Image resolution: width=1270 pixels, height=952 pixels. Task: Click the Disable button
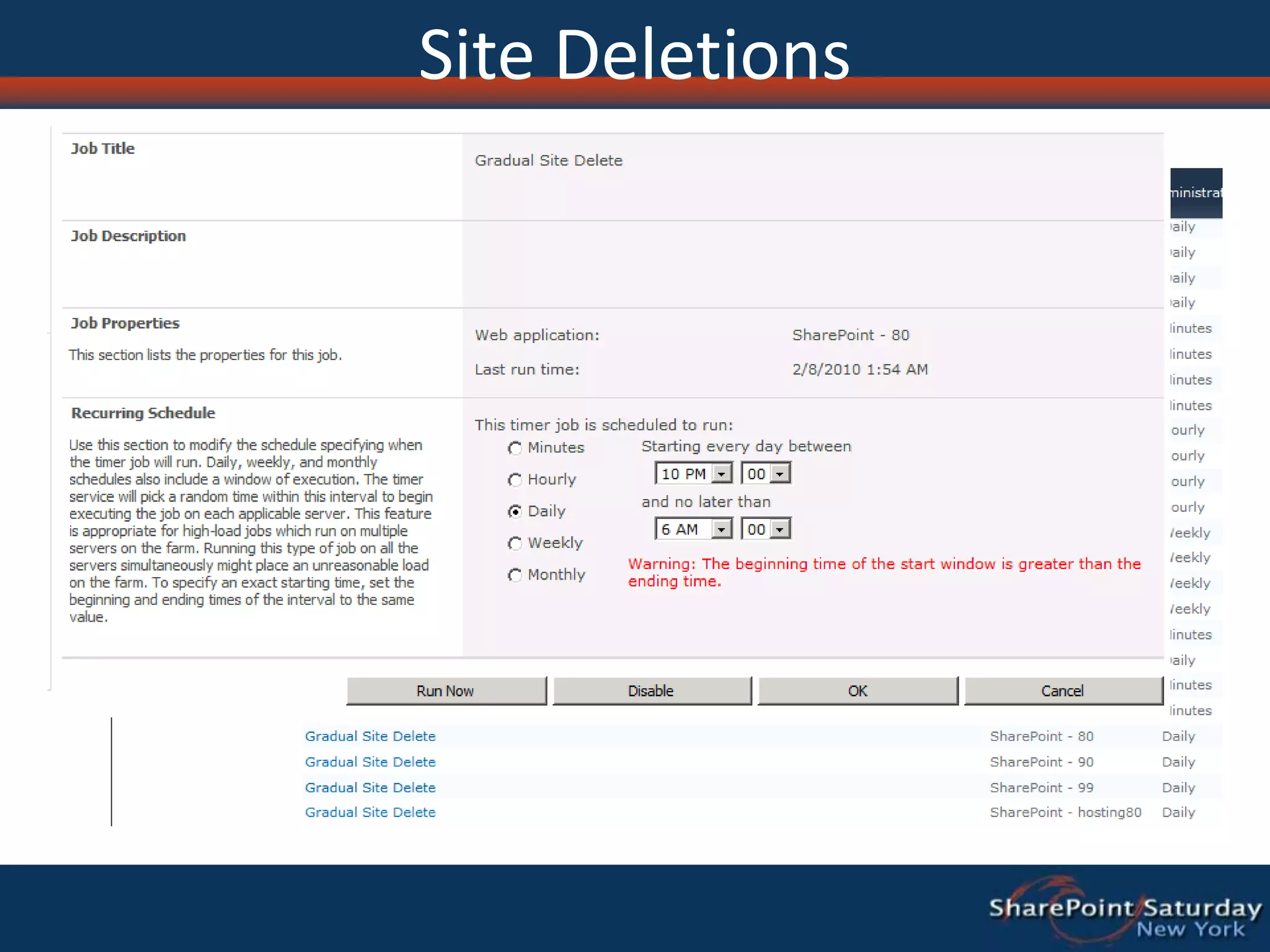652,690
